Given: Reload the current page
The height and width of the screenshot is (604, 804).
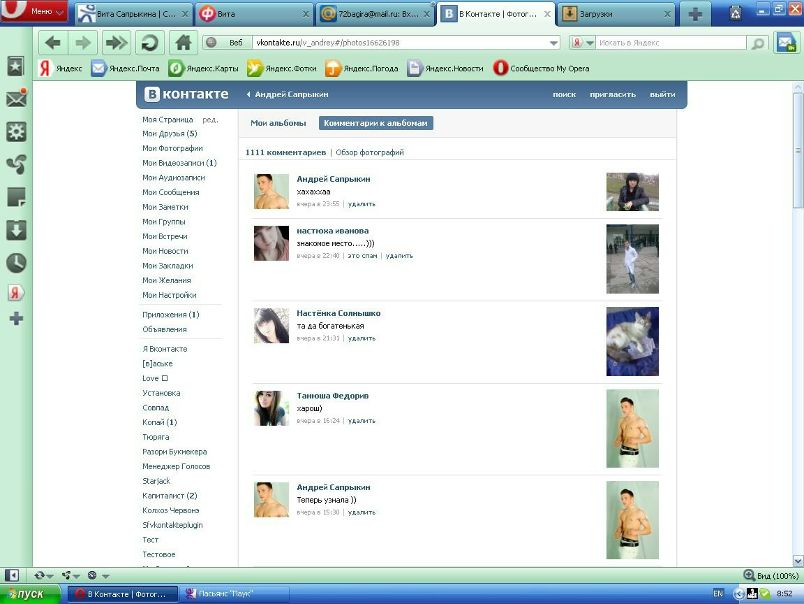Looking at the screenshot, I should 150,43.
